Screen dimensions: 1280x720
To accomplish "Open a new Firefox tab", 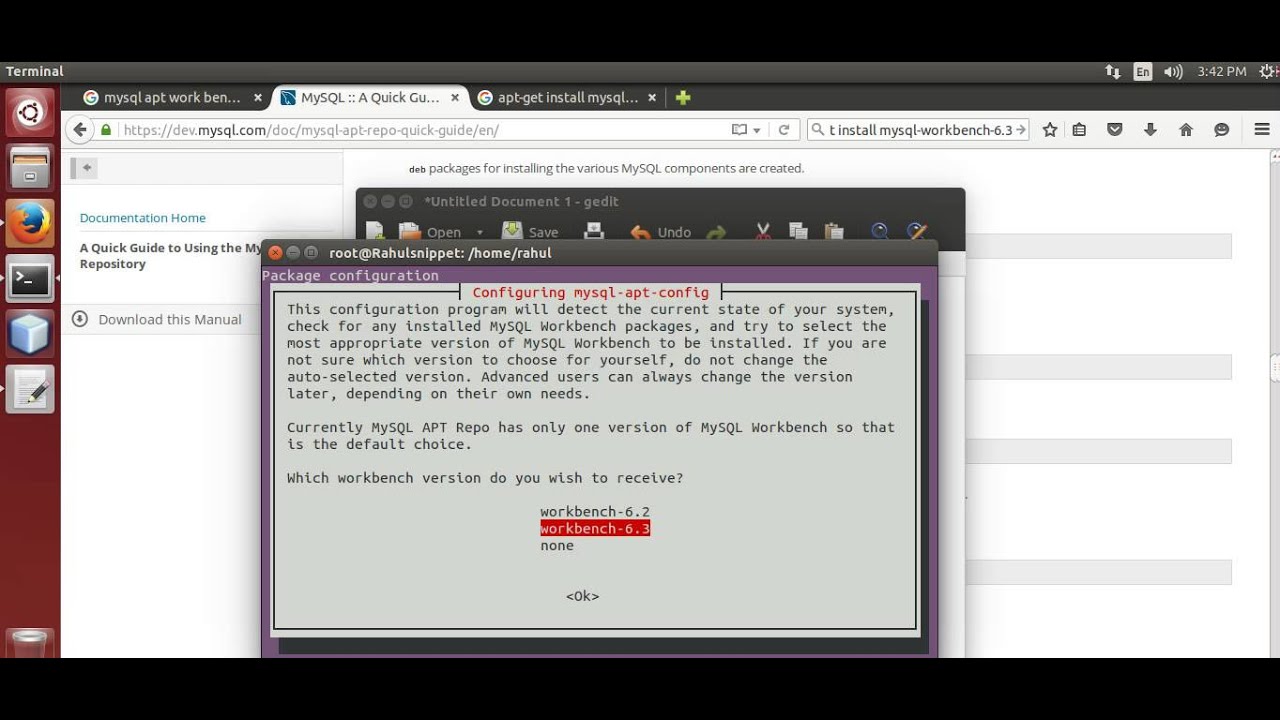I will 683,98.
